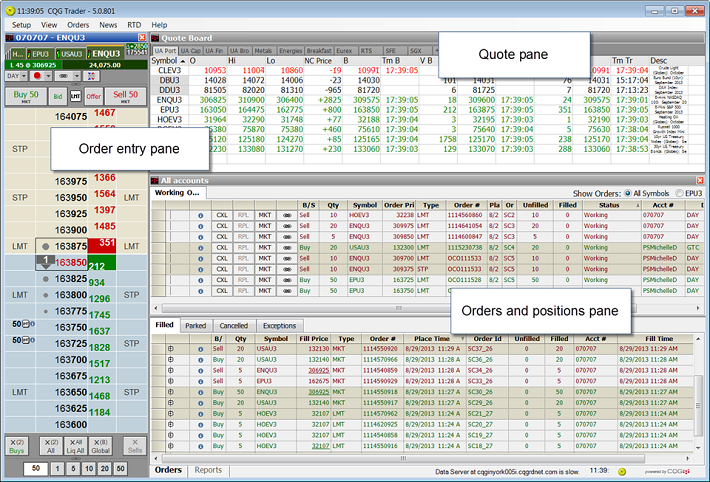Screen dimensions: 710x482
Task: Expand details for filled order 1114570966
Action: coord(171,360)
